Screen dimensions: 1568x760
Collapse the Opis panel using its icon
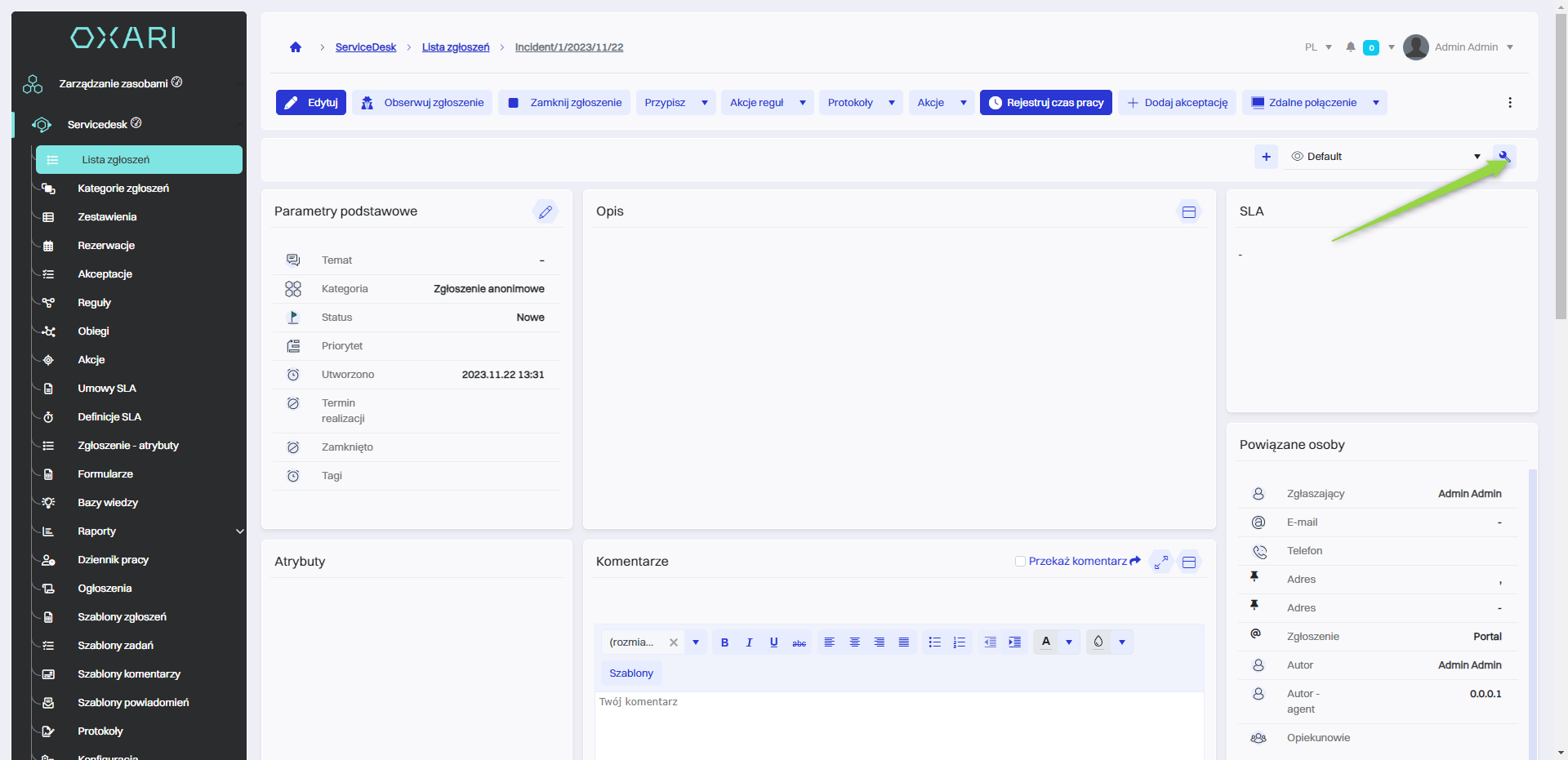[x=1188, y=212]
